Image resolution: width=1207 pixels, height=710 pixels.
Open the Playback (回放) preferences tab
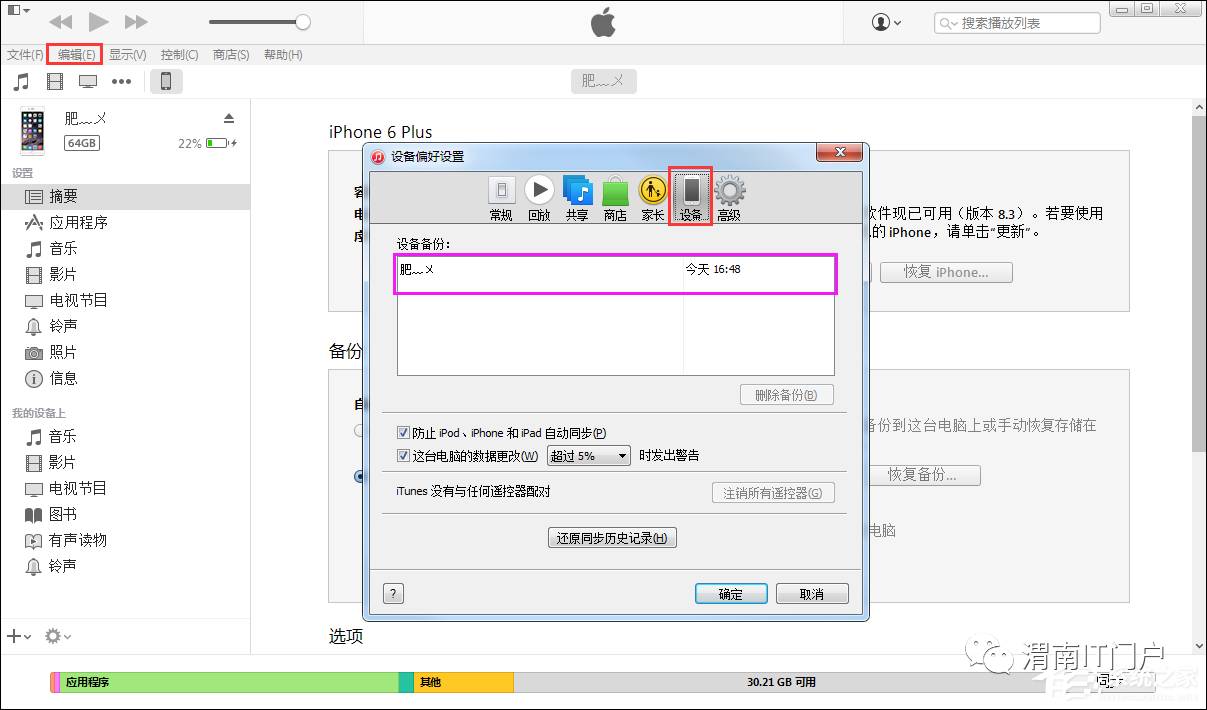click(x=539, y=198)
